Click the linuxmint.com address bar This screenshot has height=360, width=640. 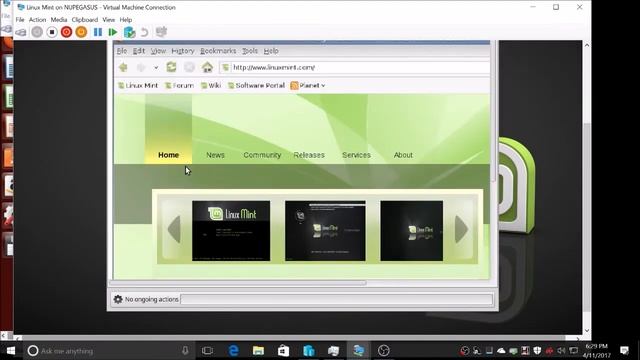(x=354, y=67)
